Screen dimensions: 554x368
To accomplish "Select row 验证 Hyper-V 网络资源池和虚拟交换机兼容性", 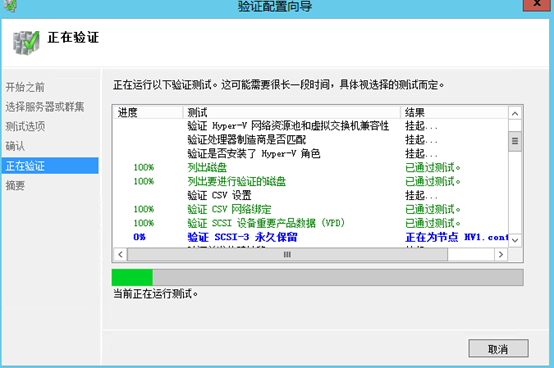I will pyautogui.click(x=311, y=126).
